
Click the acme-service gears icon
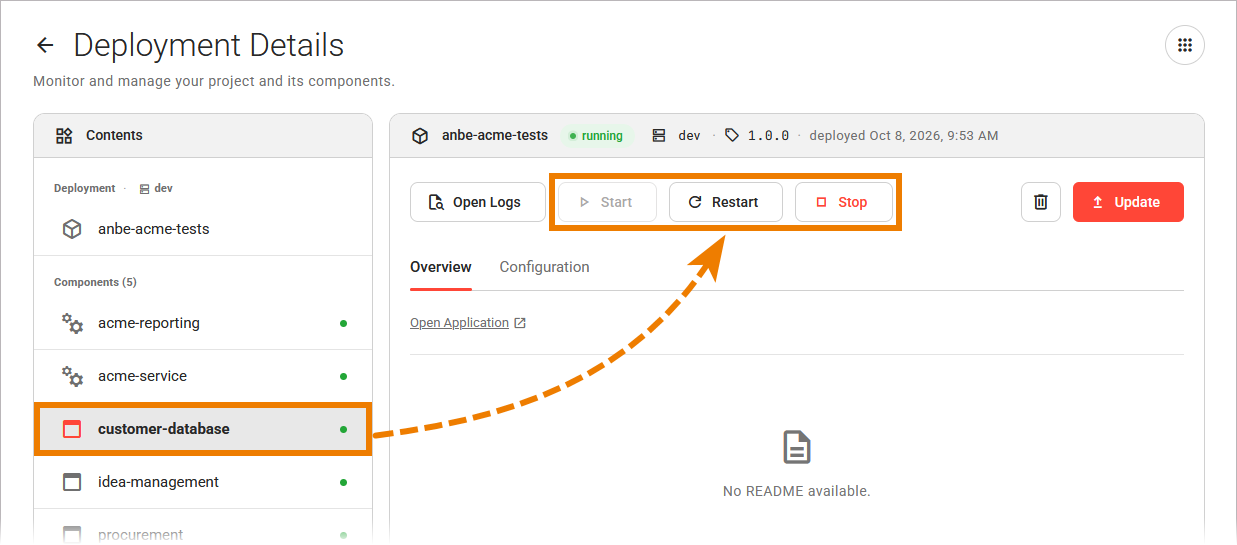[72, 376]
